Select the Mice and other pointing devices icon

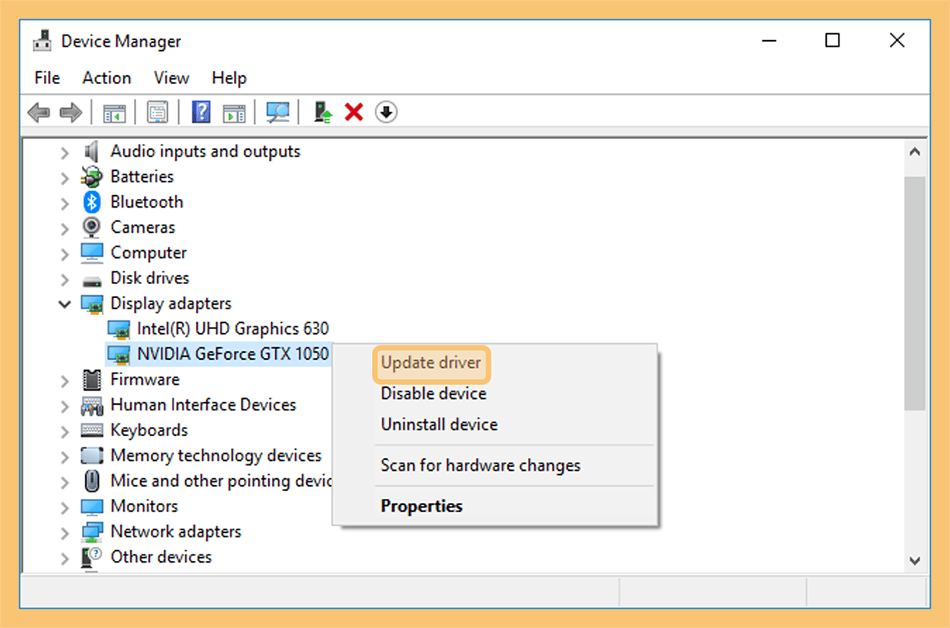click(x=91, y=481)
